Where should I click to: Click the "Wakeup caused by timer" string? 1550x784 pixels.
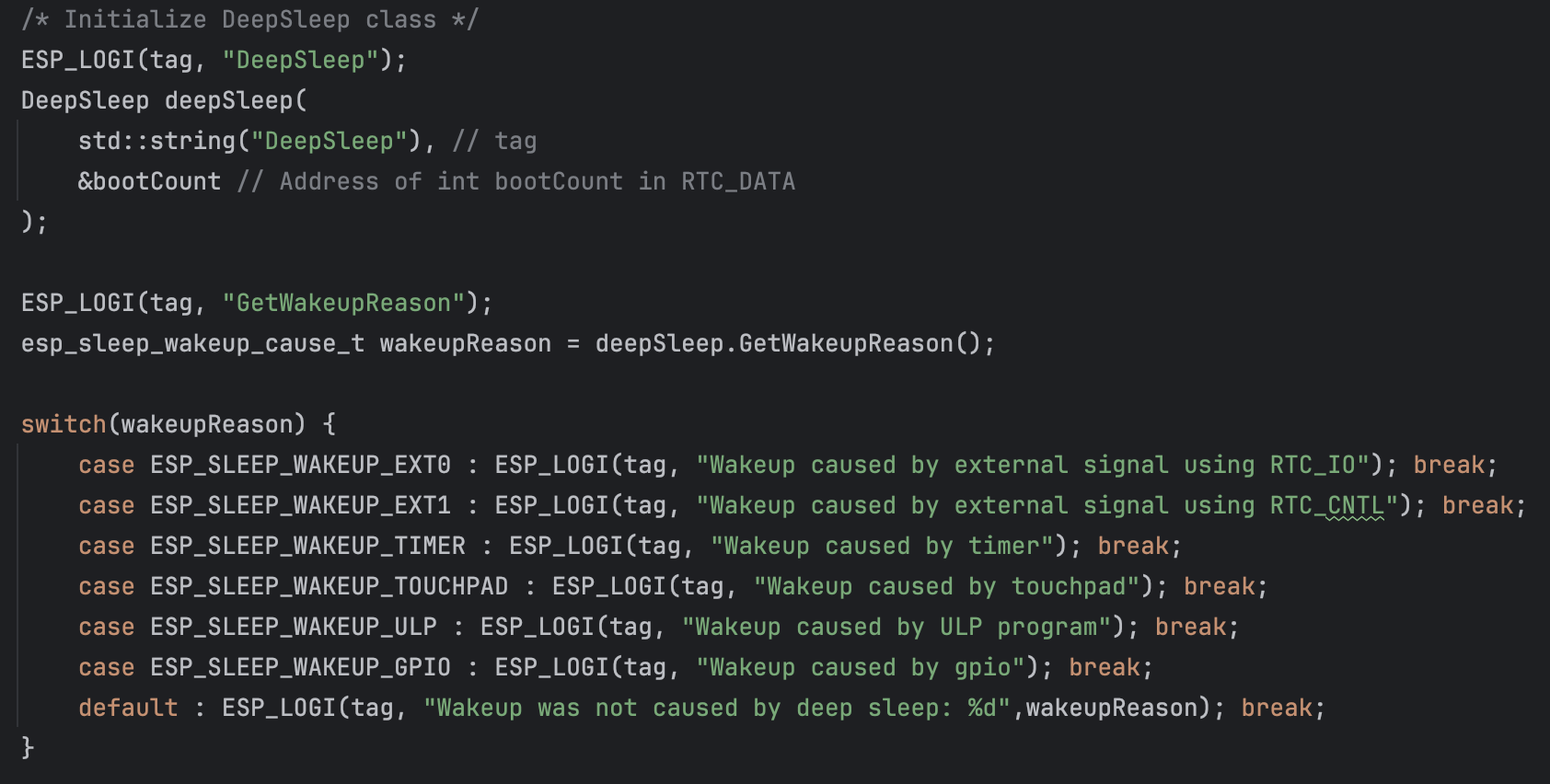point(882,546)
